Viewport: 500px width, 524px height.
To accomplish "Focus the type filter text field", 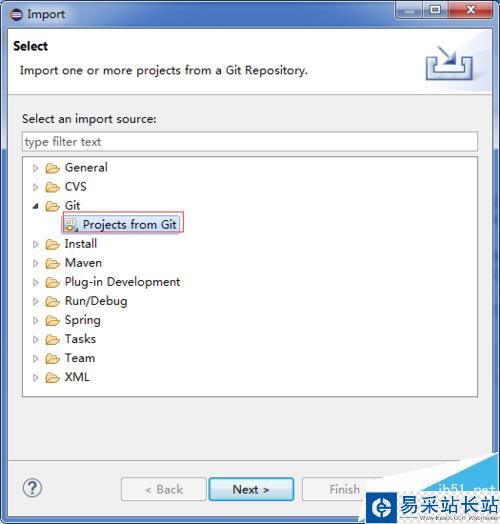I will pos(250,142).
